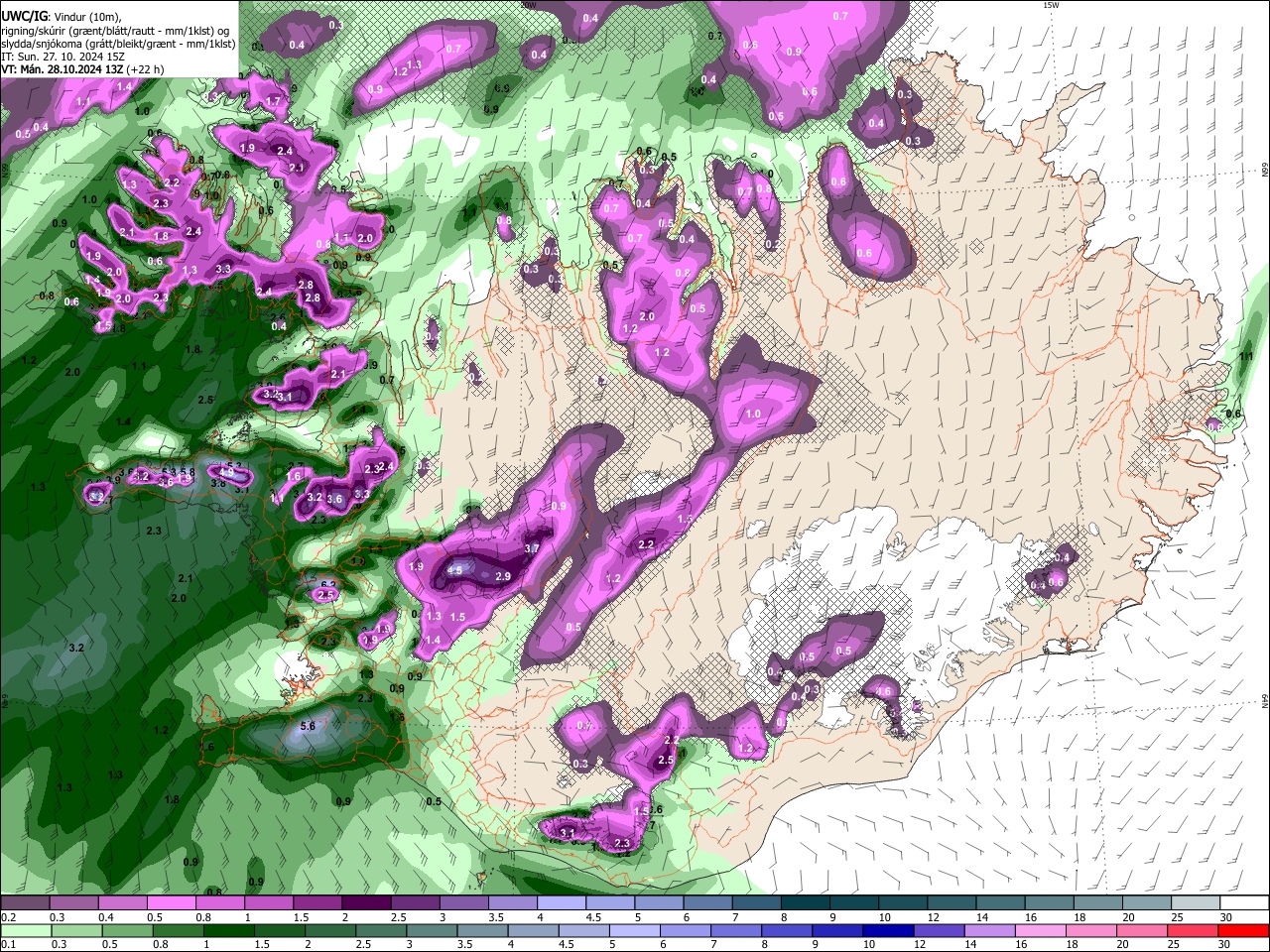
Task: Click the '25' label in the top legend row
Action: [1177, 918]
